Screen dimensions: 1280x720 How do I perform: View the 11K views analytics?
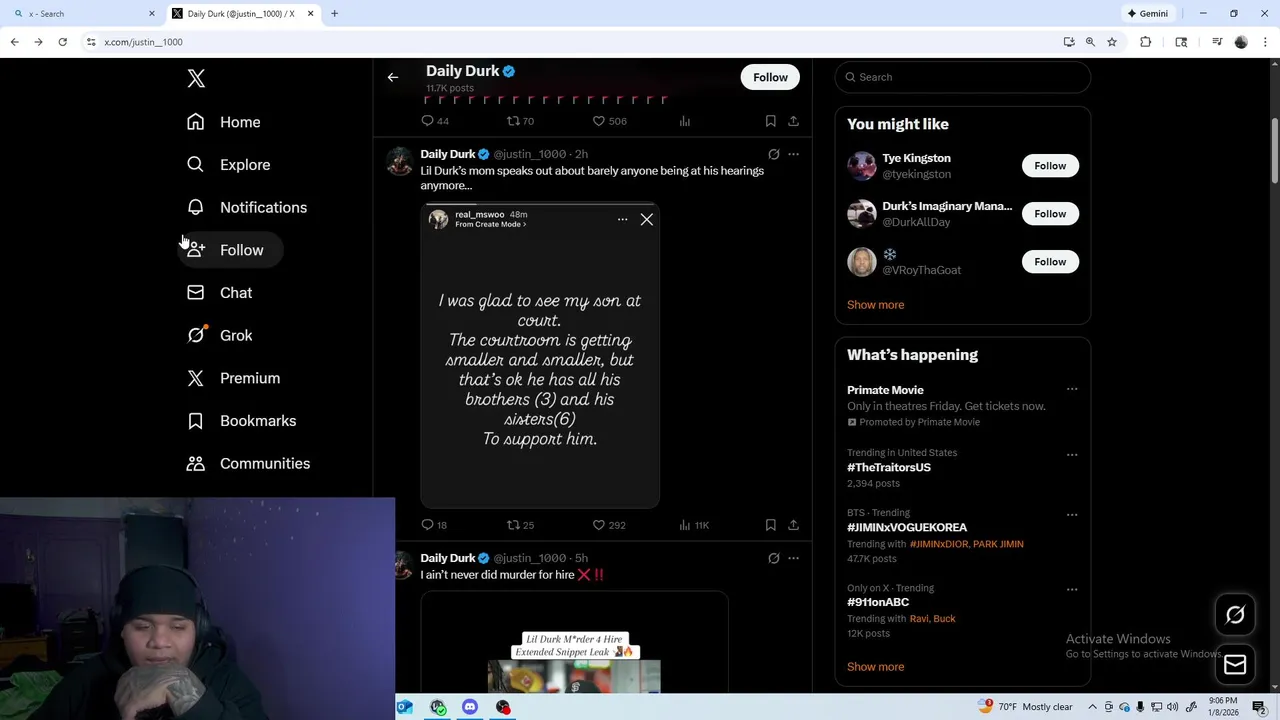tap(694, 525)
